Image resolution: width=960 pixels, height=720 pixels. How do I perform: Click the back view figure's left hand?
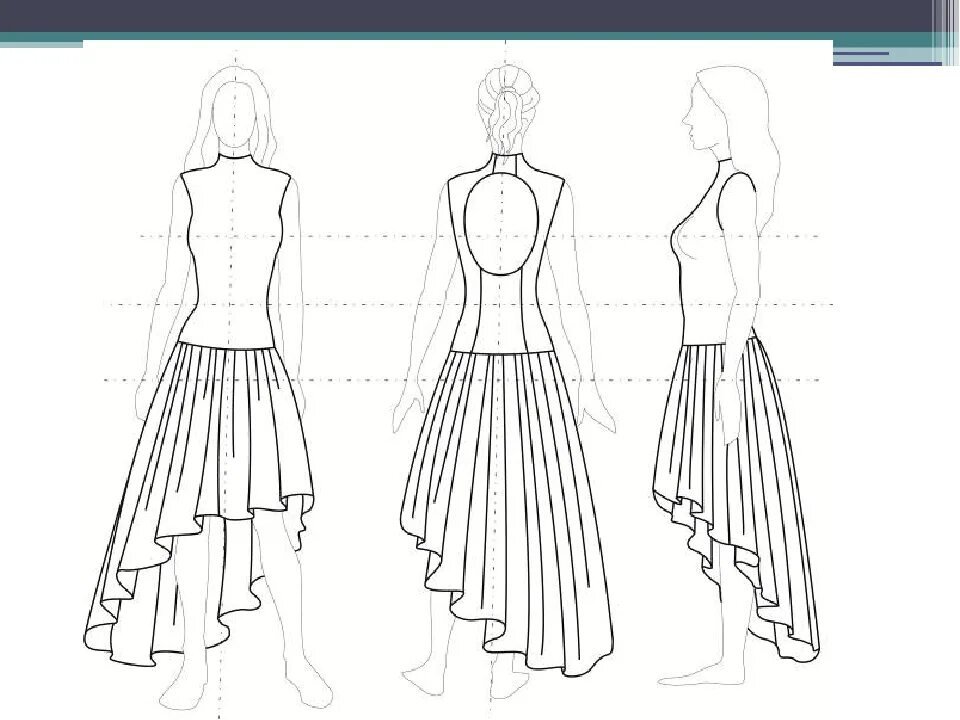click(x=403, y=415)
